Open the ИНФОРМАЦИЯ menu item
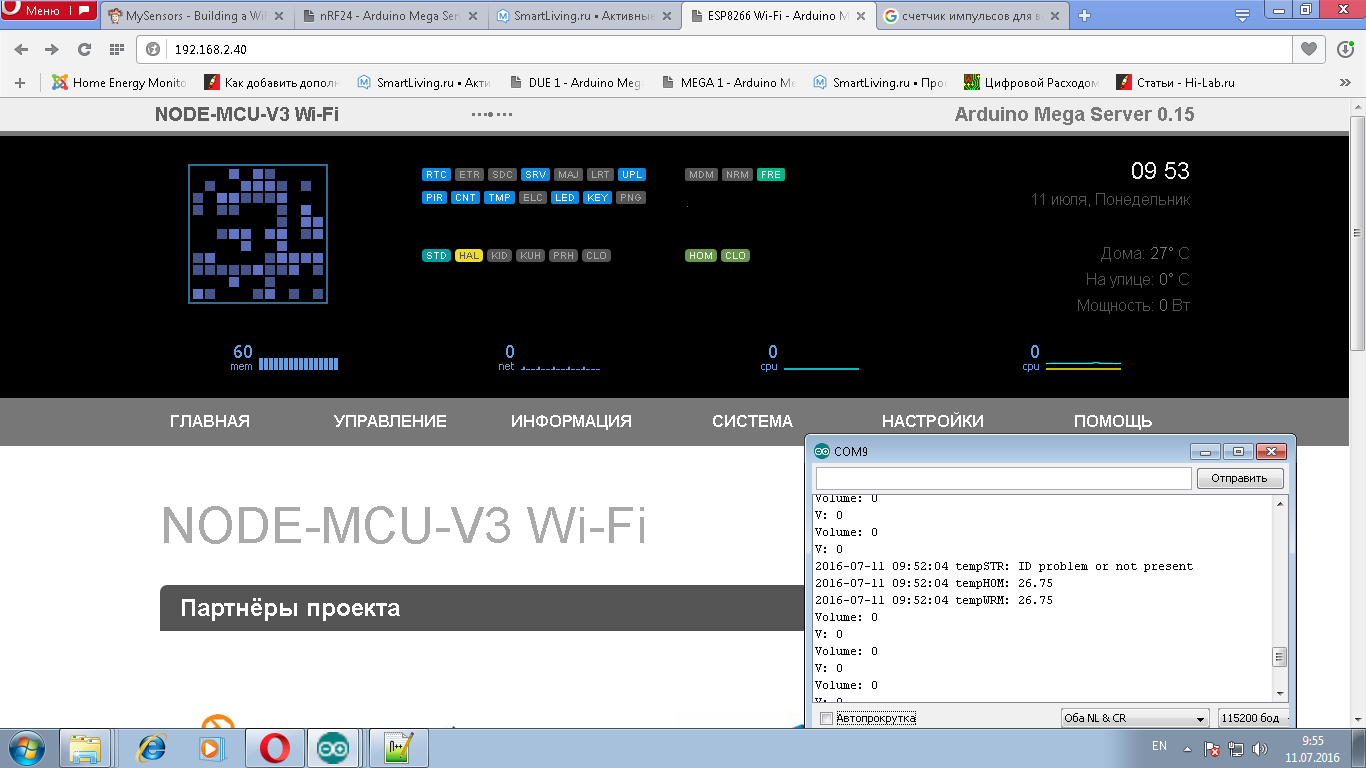1366x768 pixels. coord(571,422)
